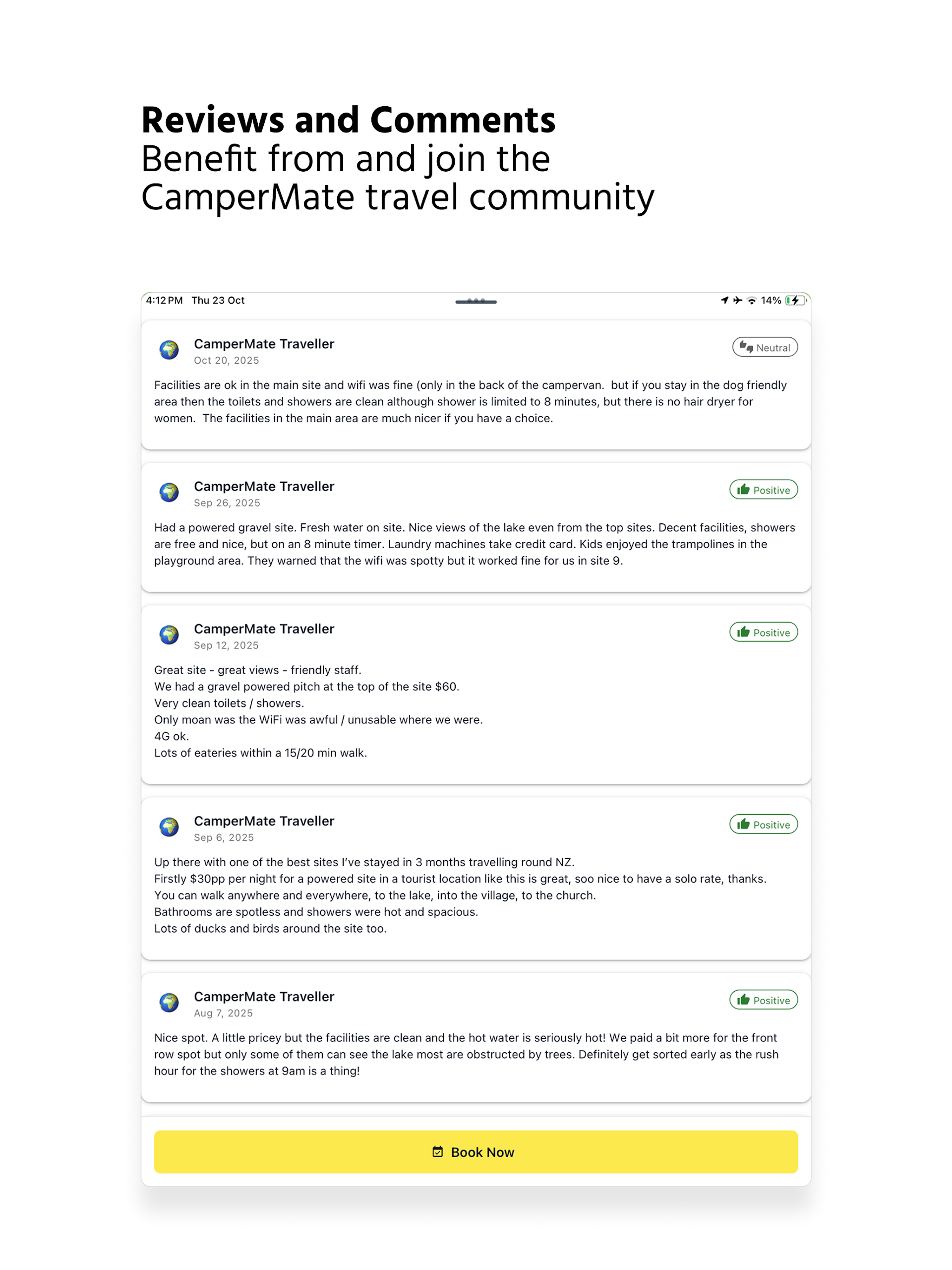
Task: Tap the calendar icon on Book Now
Action: tap(437, 1152)
